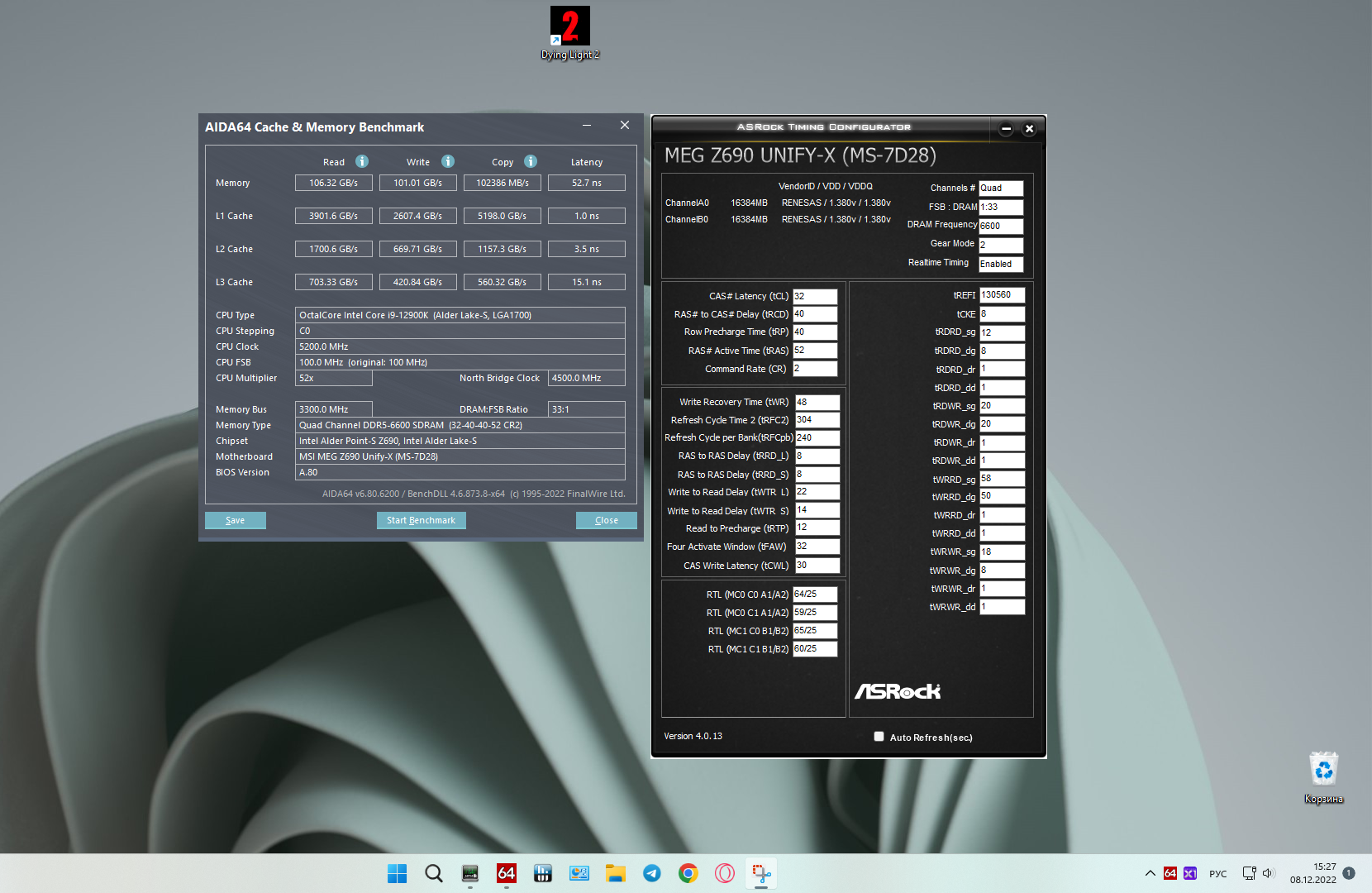This screenshot has width=1372, height=893.
Task: Open File Explorer from the taskbar
Action: 616,873
